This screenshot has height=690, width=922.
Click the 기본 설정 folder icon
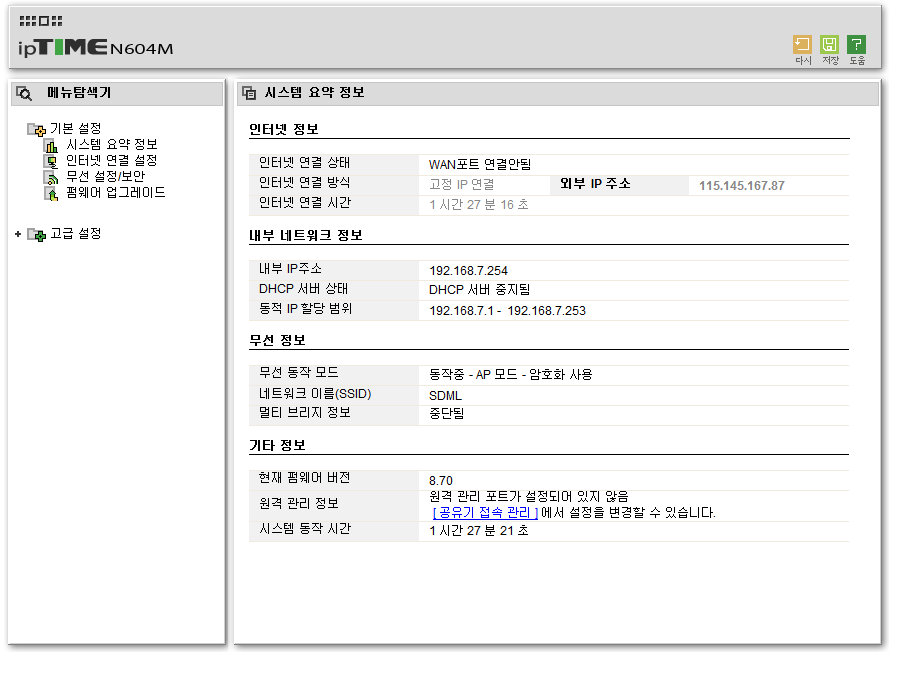tap(36, 129)
